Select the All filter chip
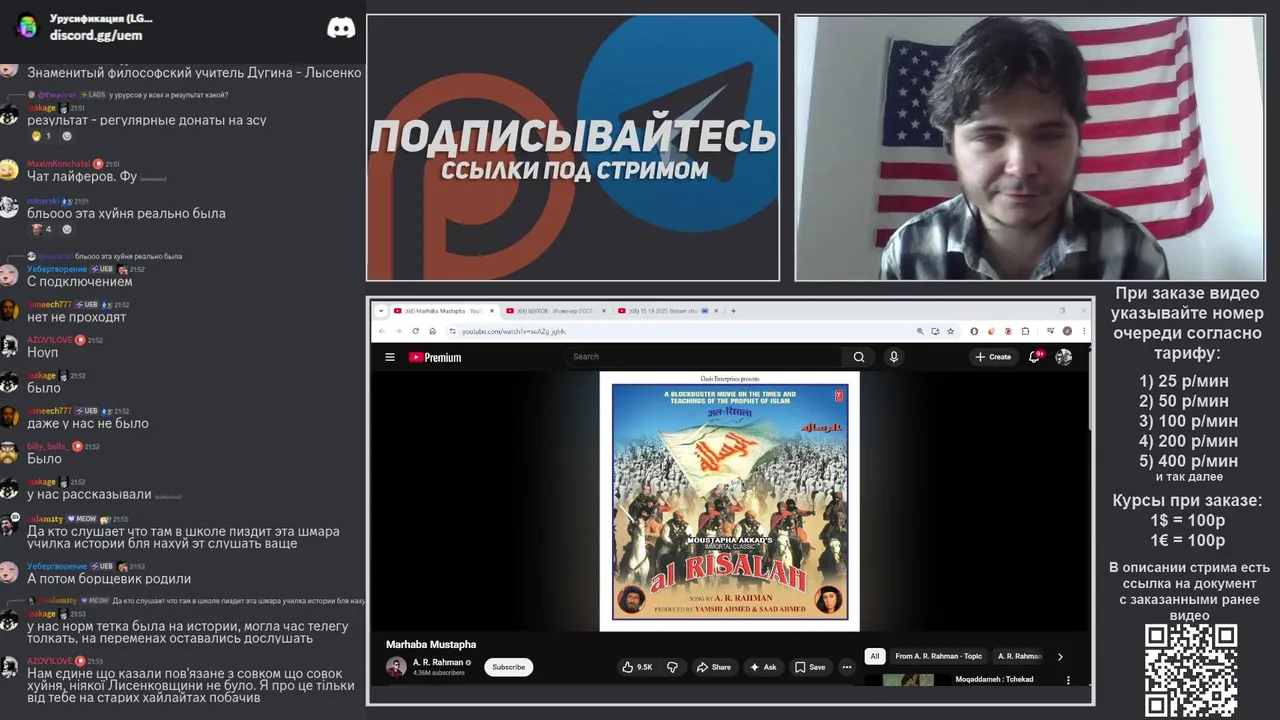Screen dimensions: 1280x720 [x=875, y=656]
